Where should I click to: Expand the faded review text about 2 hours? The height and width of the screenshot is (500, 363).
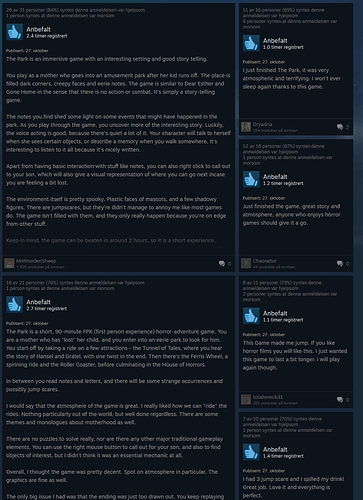coord(111,240)
